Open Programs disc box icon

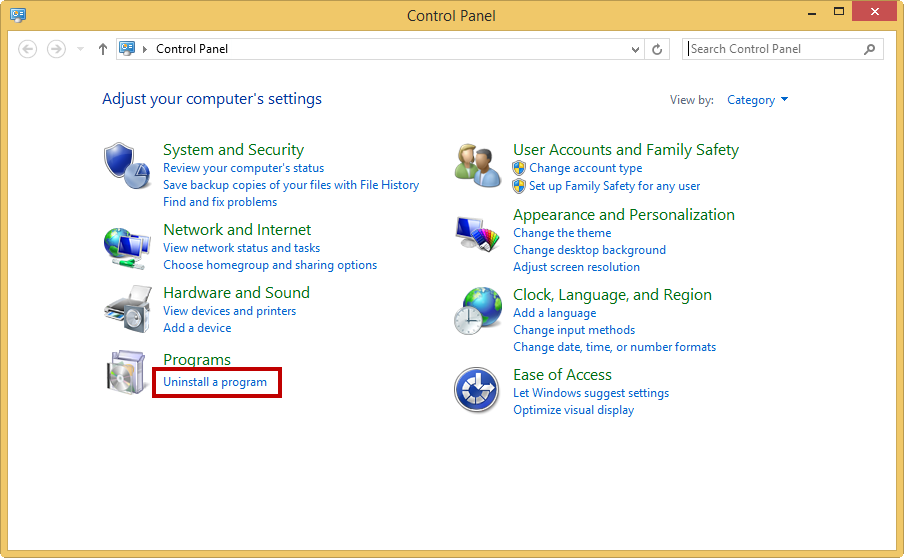coord(126,372)
